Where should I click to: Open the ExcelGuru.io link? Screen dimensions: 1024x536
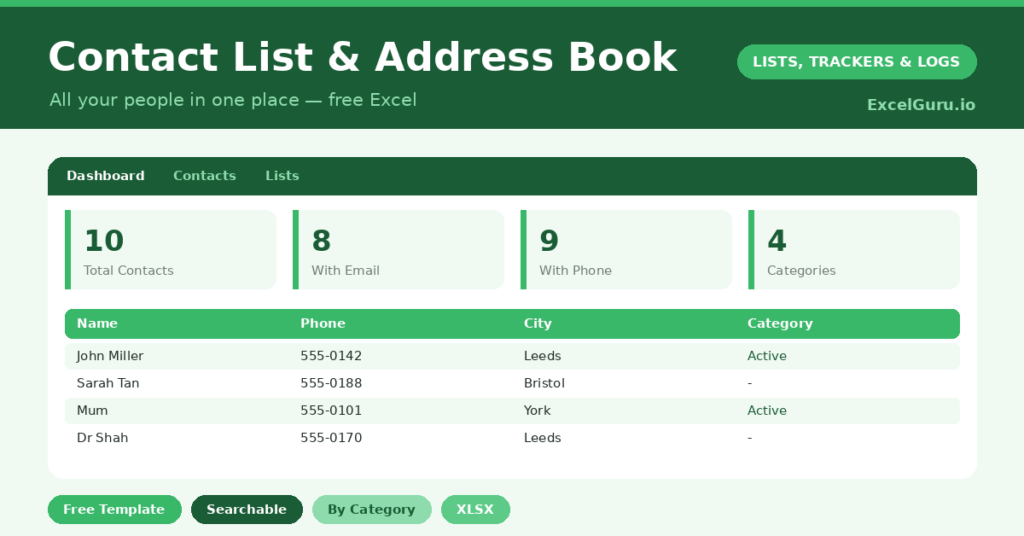921,105
